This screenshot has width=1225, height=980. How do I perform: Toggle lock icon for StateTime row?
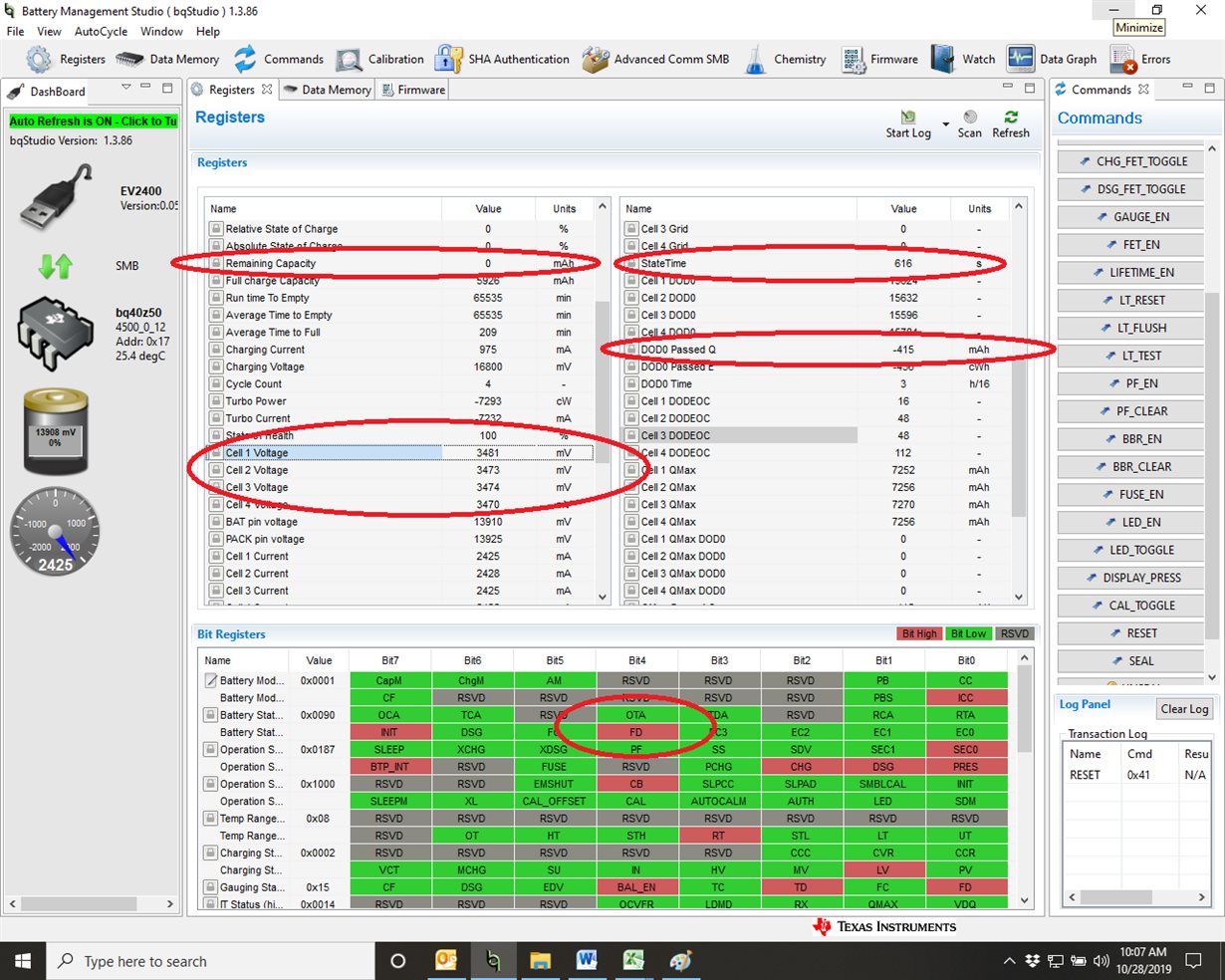631,264
